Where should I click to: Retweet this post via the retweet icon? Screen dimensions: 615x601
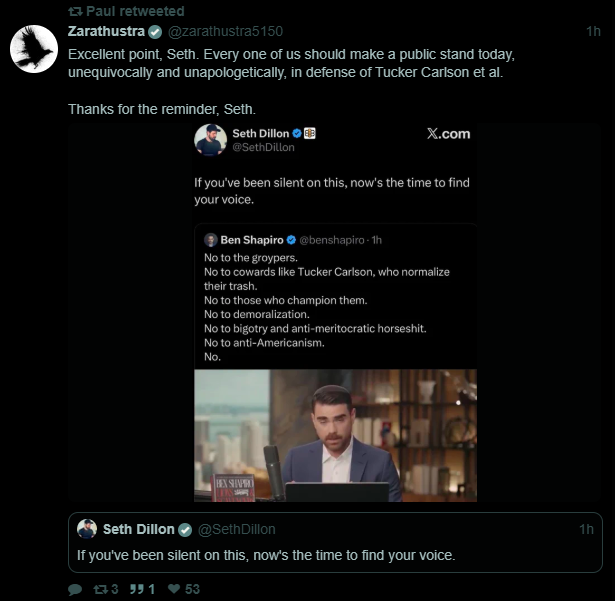click(x=101, y=589)
